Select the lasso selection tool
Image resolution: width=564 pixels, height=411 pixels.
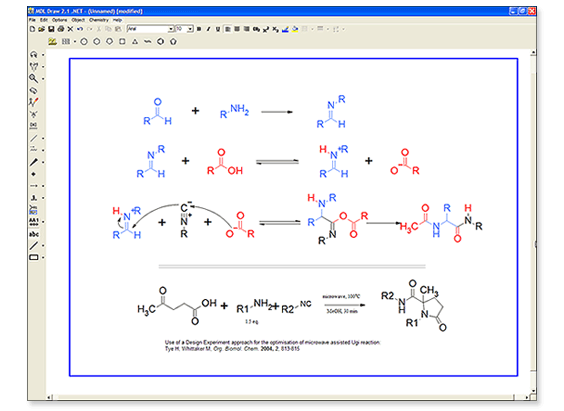33,55
